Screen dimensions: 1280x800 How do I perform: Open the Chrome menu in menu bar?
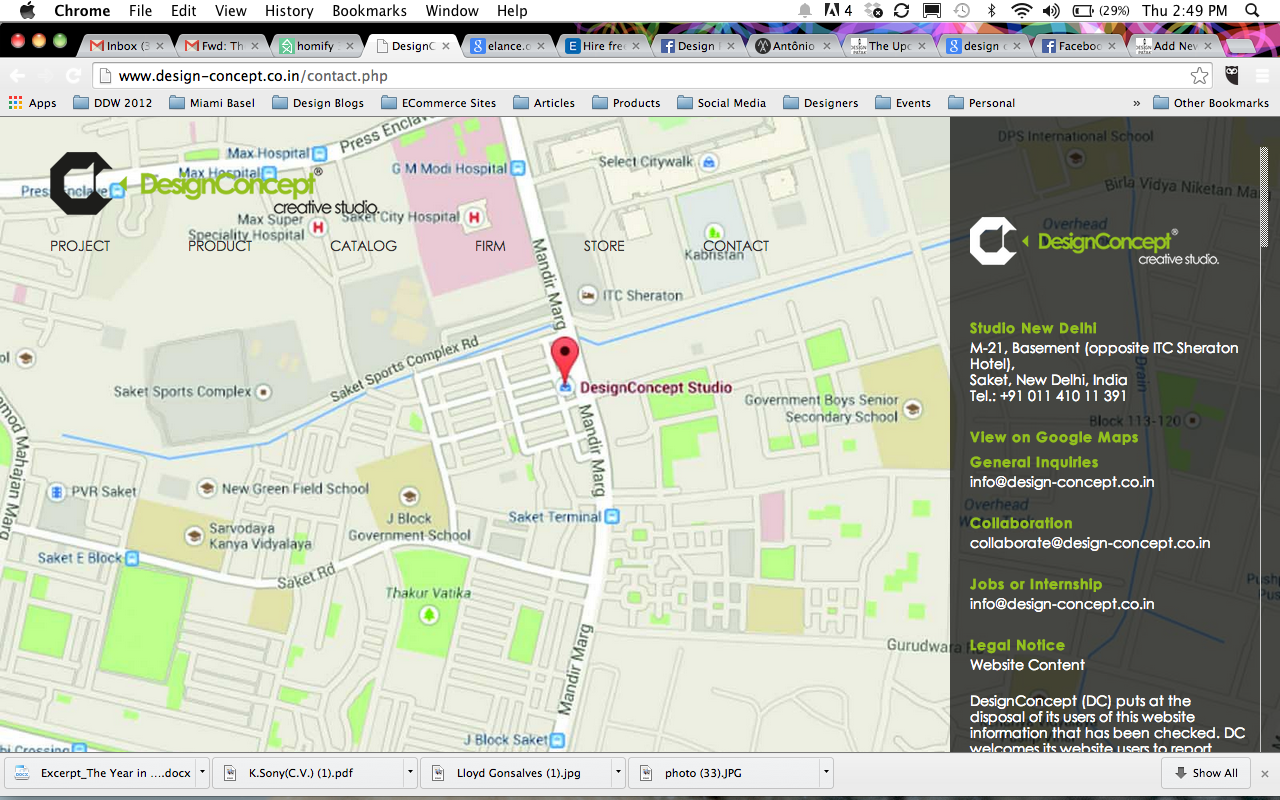click(82, 11)
